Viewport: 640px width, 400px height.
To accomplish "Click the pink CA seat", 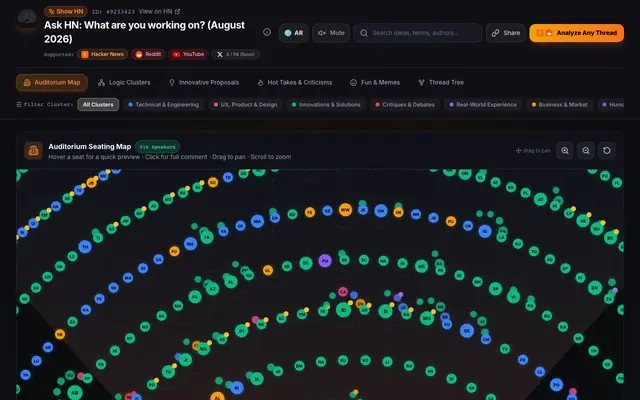I will [343, 292].
